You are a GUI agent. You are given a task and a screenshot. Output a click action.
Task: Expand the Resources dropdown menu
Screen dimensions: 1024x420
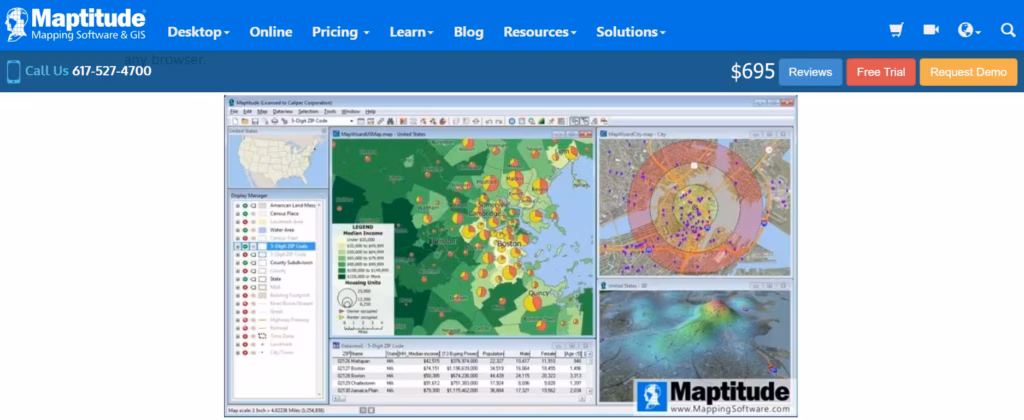[x=539, y=31]
